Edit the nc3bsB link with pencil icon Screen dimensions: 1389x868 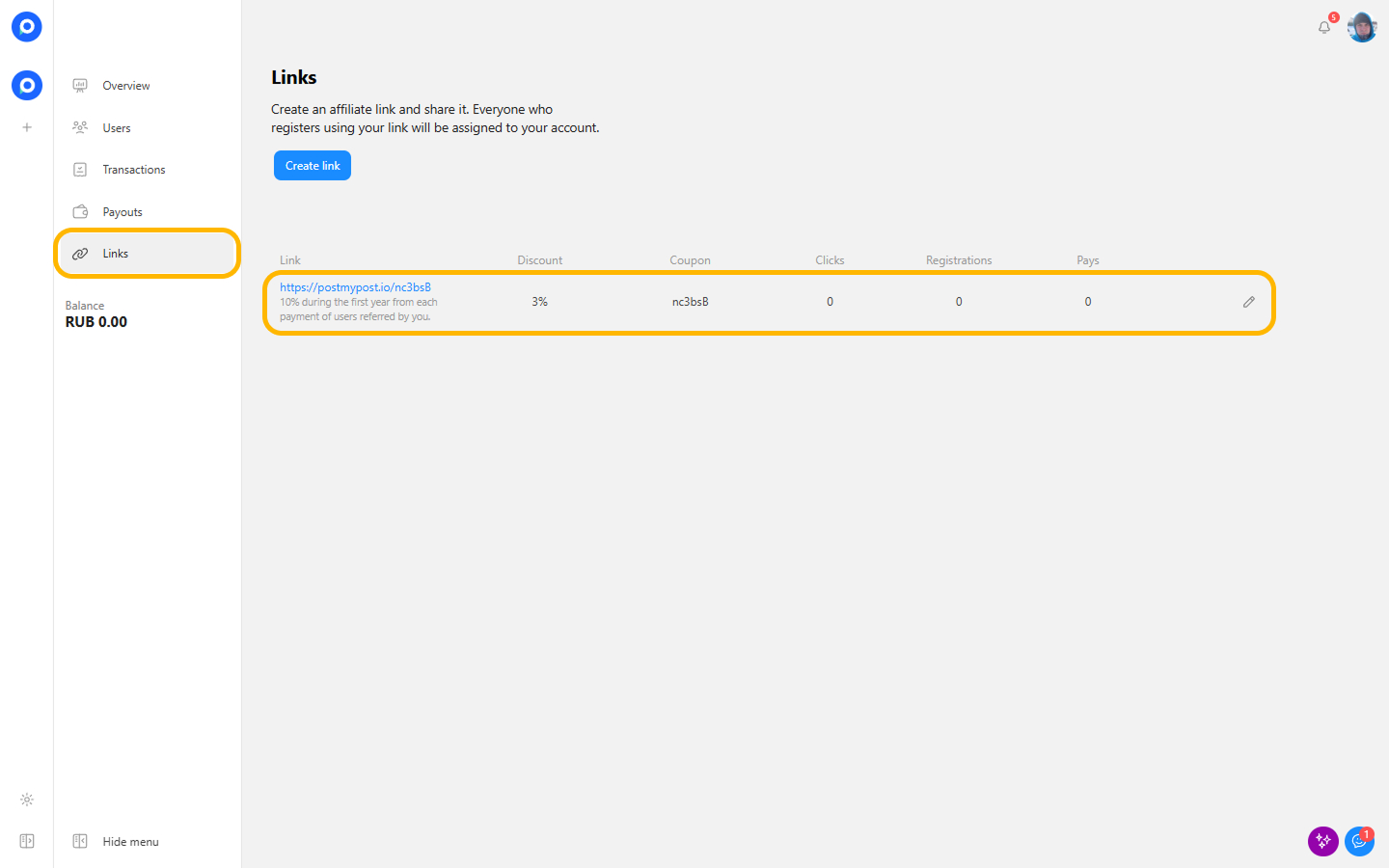click(1248, 302)
